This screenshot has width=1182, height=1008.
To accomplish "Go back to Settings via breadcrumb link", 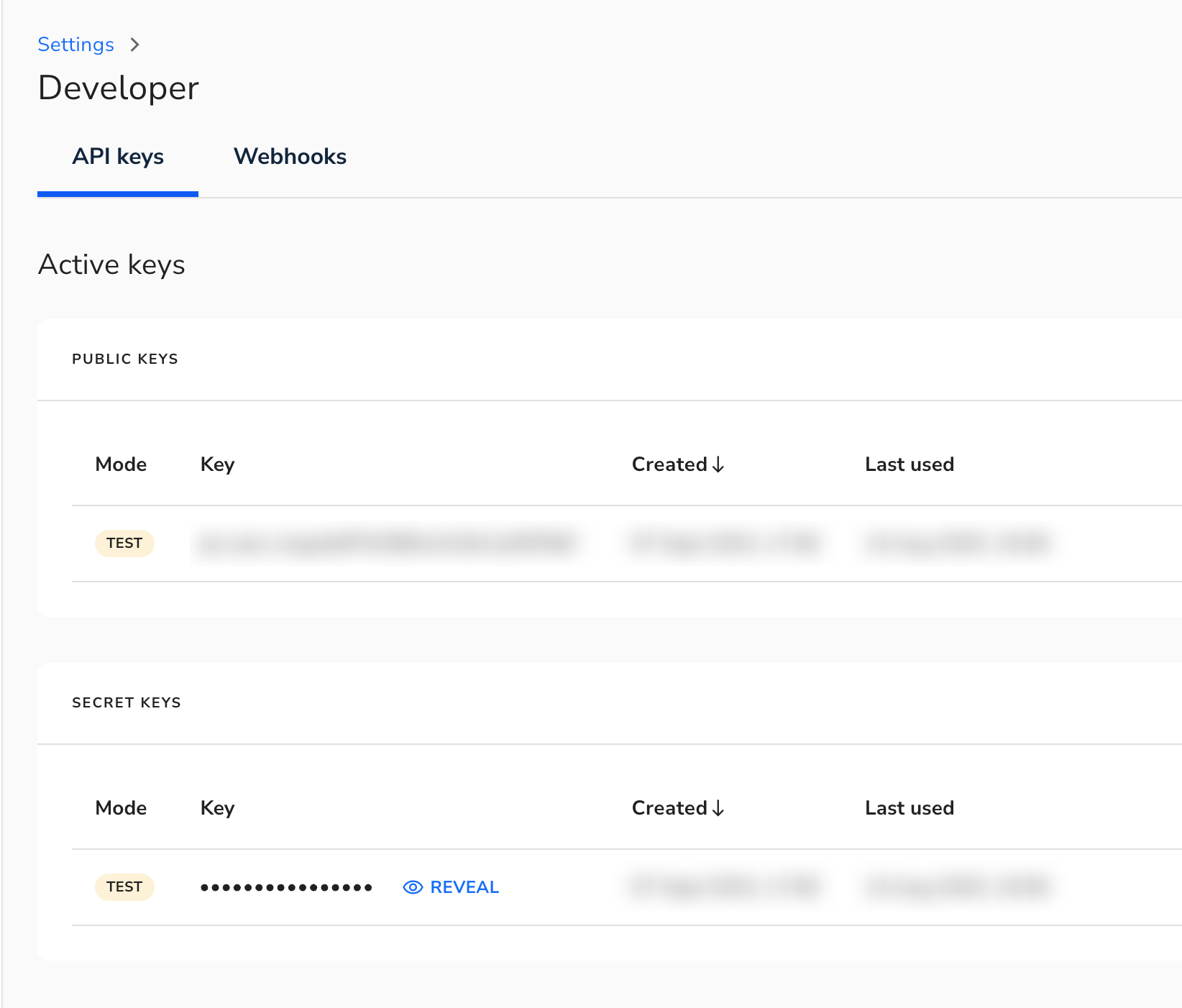I will click(x=75, y=45).
